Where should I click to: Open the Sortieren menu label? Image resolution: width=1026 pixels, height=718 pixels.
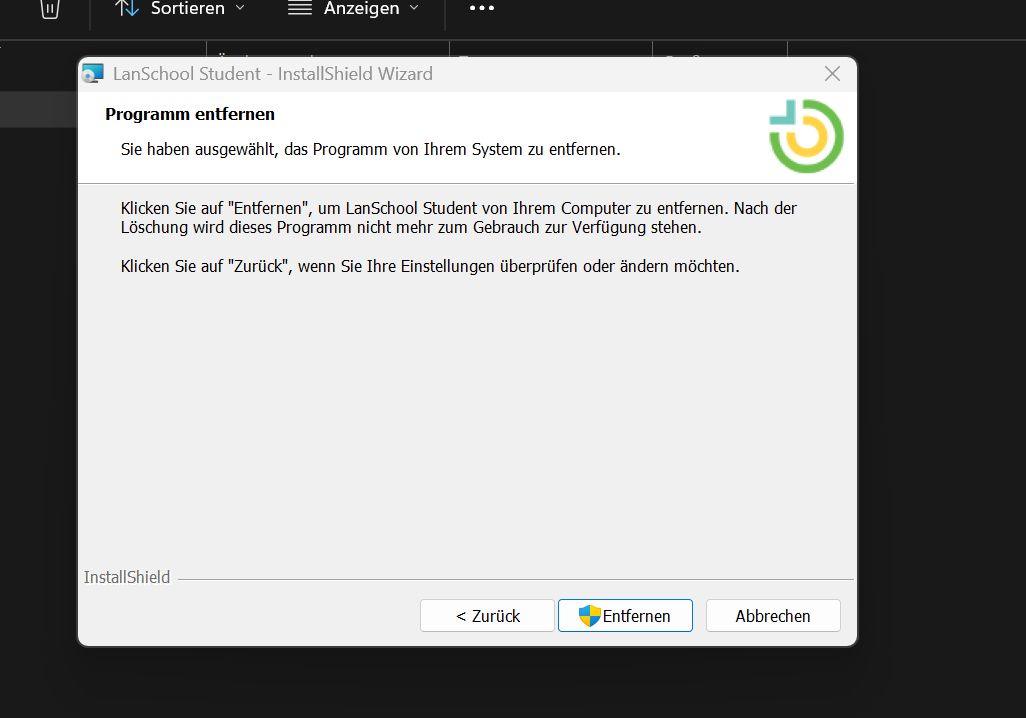(187, 9)
